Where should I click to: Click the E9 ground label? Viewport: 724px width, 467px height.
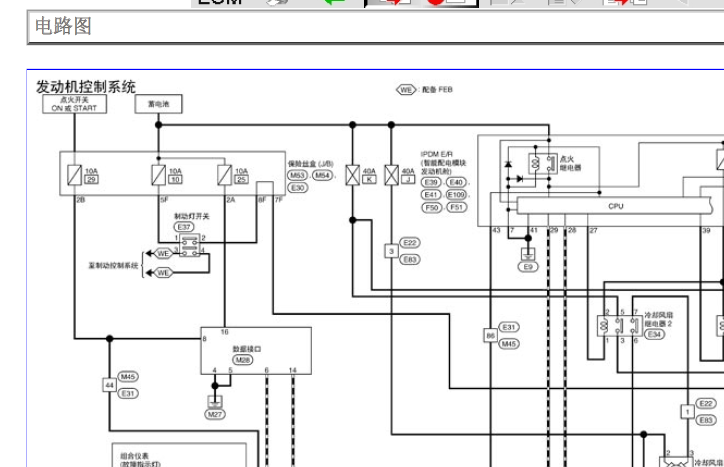click(528, 267)
